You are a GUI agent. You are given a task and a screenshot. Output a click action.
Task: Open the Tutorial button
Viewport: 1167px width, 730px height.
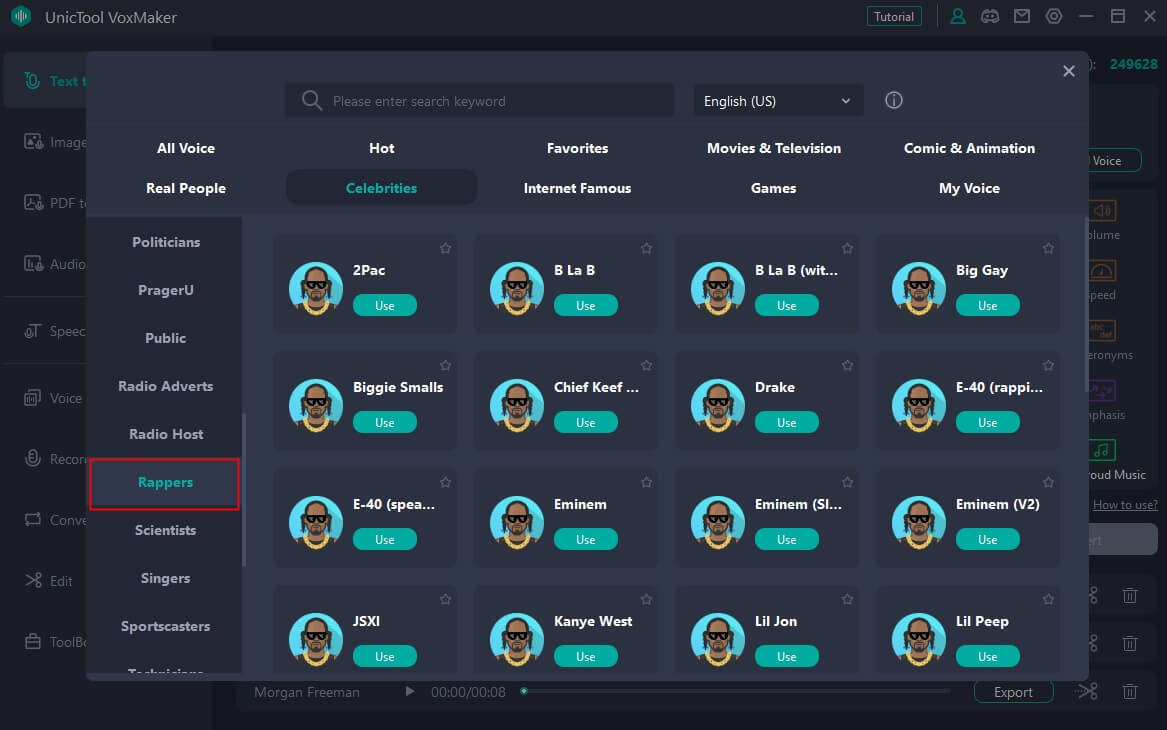point(894,16)
